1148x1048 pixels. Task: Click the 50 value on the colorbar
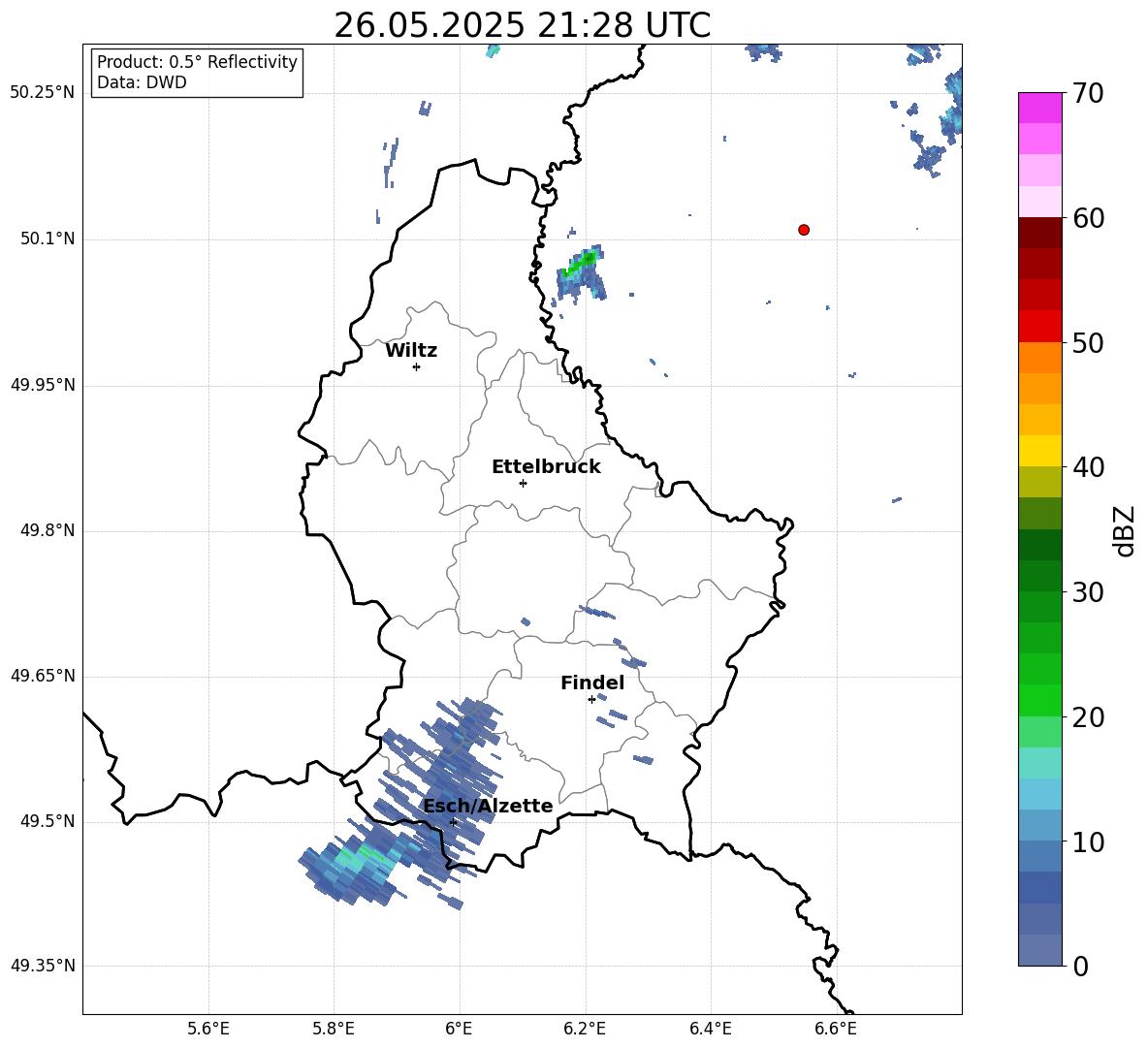pyautogui.click(x=1087, y=343)
